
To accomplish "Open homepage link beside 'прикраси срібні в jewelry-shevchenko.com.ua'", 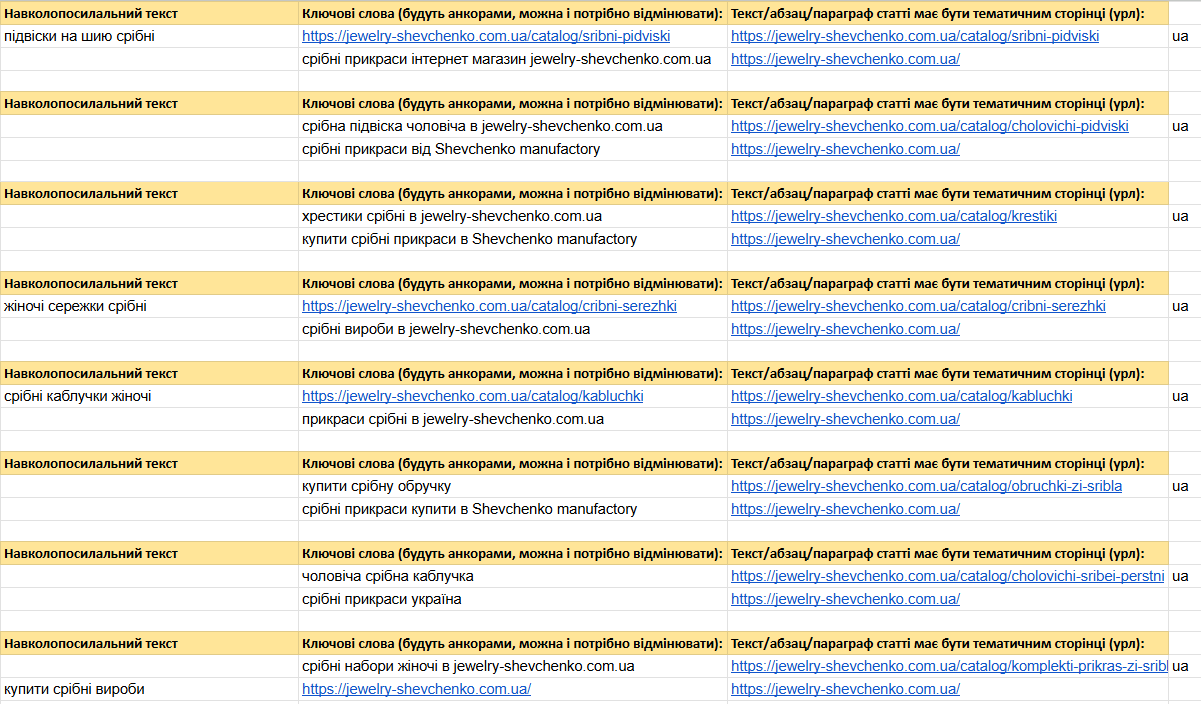I will (x=845, y=419).
